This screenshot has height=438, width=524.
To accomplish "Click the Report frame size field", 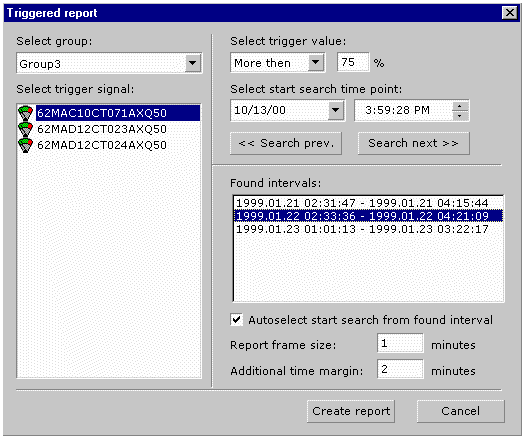I will [x=400, y=343].
